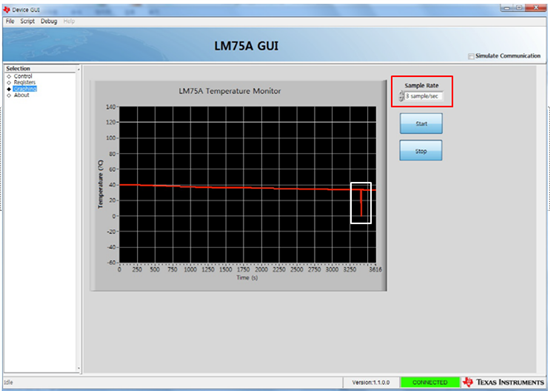Select the About tree item
Viewport: 550px width, 391px height.
(21, 95)
